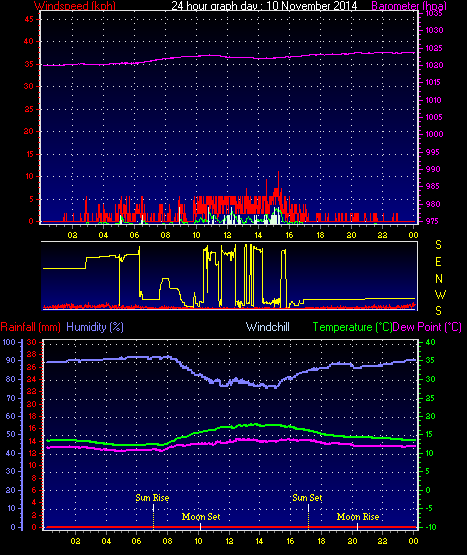Click the 12 hour tick under windspeed graph
The image size is (467, 555).
pos(227,235)
